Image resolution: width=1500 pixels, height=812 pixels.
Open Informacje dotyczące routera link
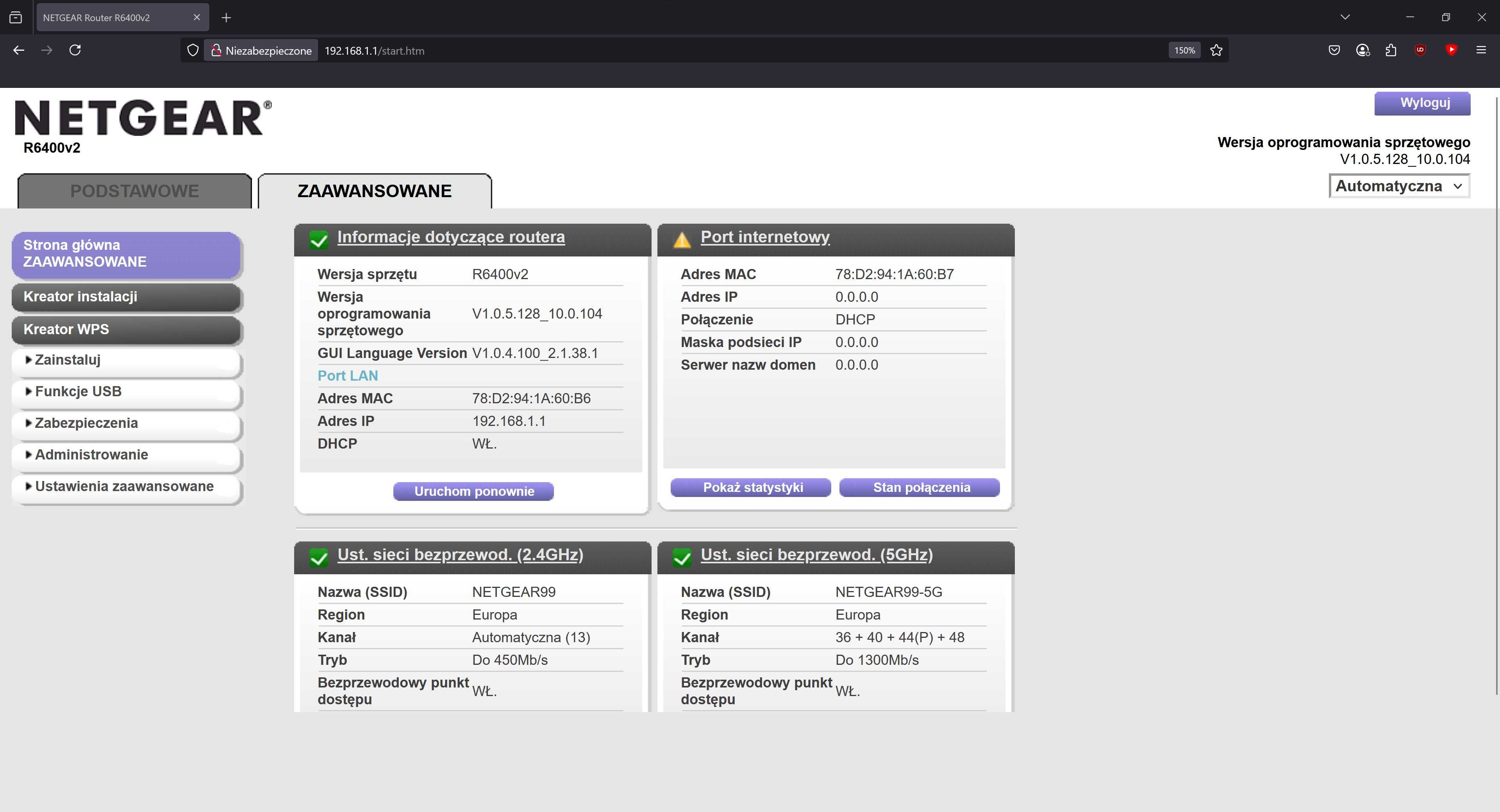click(451, 237)
